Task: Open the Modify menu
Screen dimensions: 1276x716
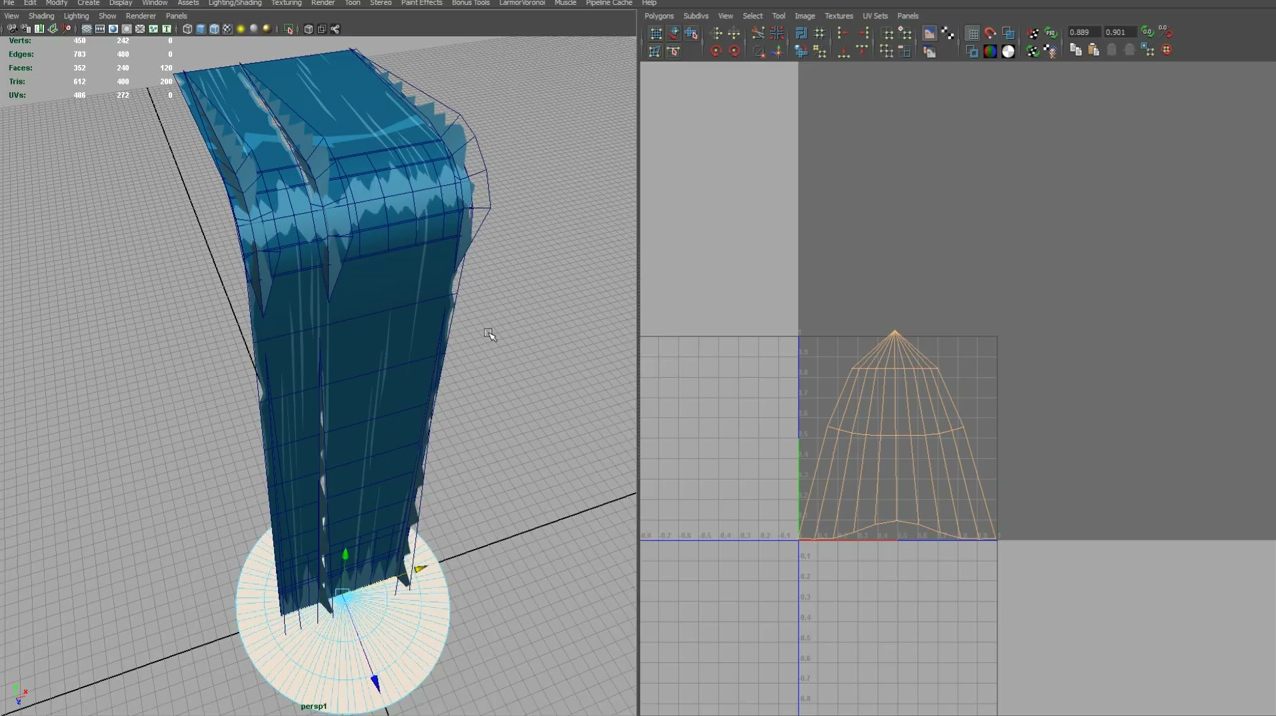Action: pos(56,4)
